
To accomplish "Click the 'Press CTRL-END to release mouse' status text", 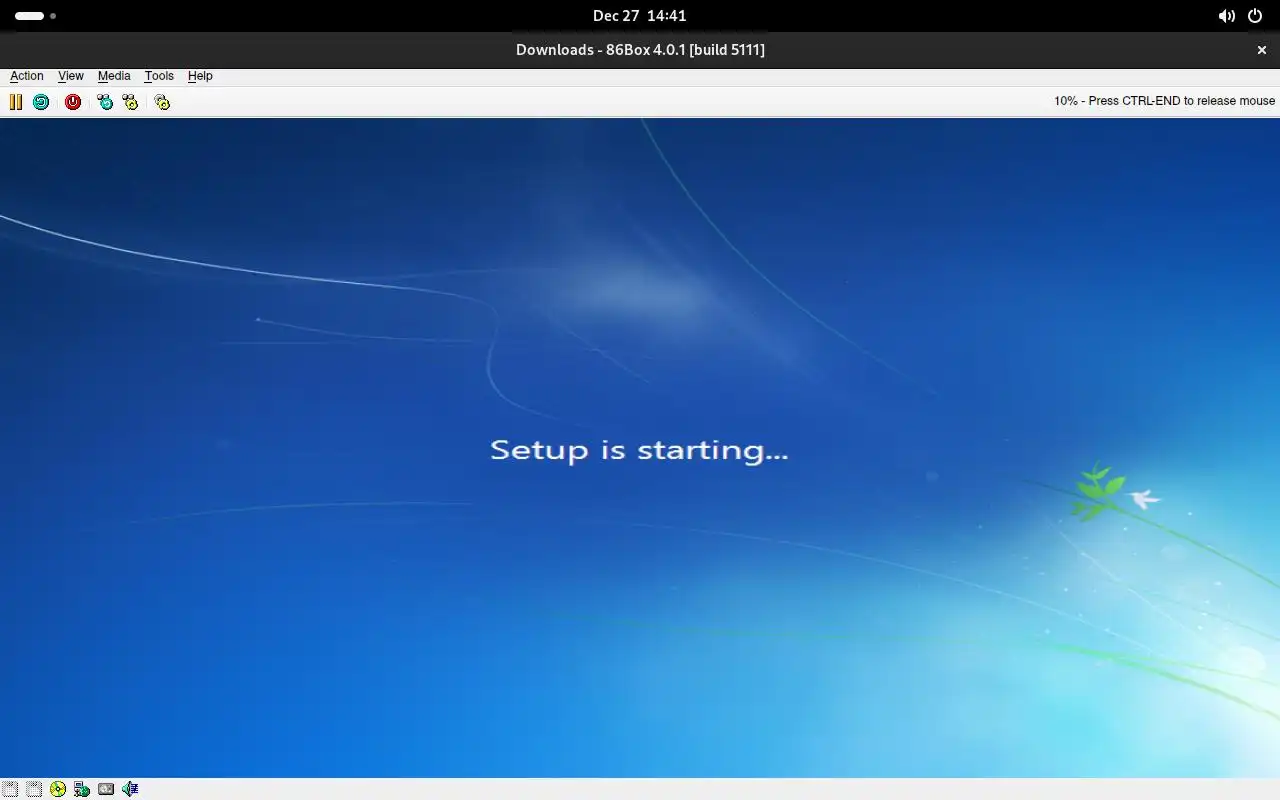I will click(1182, 101).
